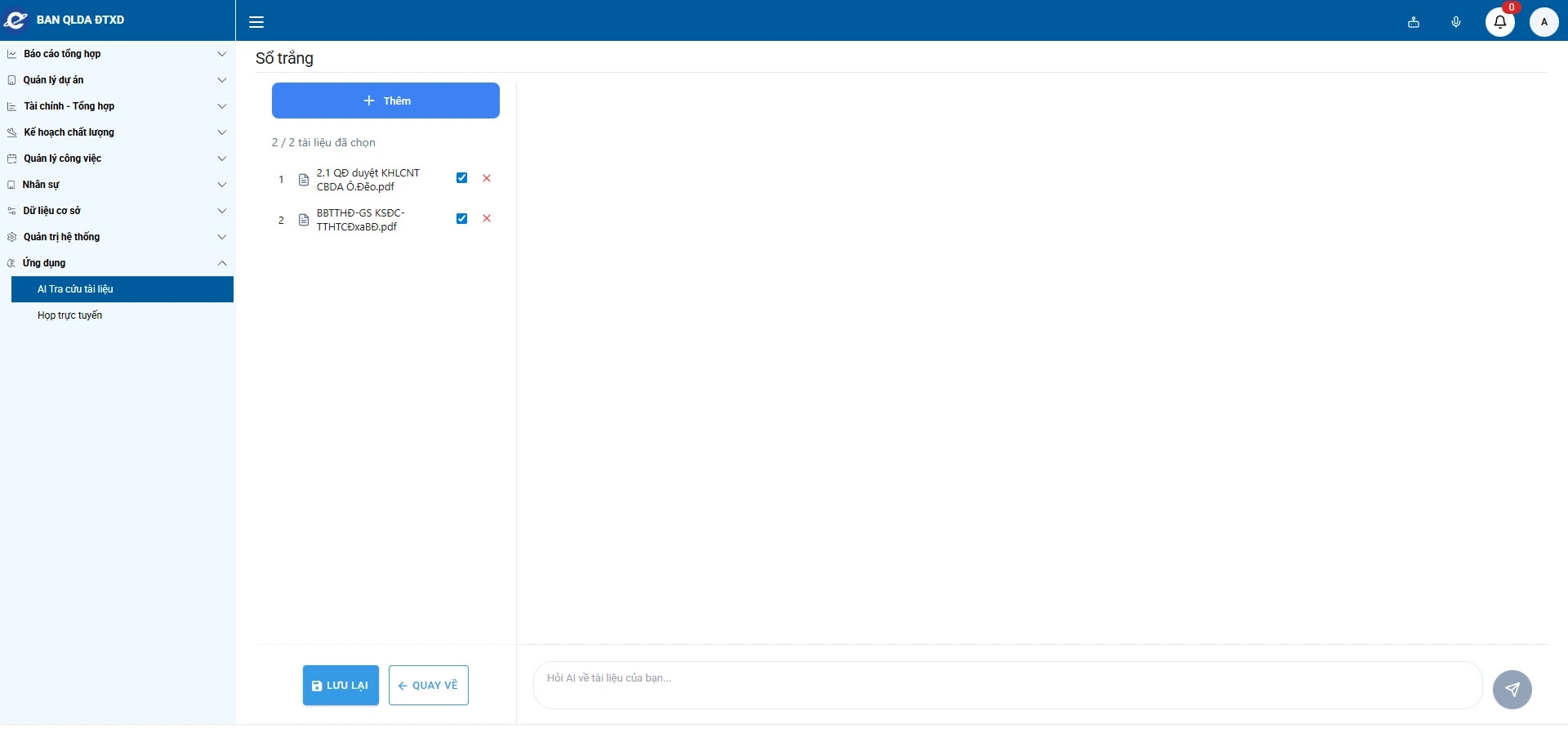The height and width of the screenshot is (751, 1568).
Task: Click the hamburger menu icon
Action: tap(256, 22)
